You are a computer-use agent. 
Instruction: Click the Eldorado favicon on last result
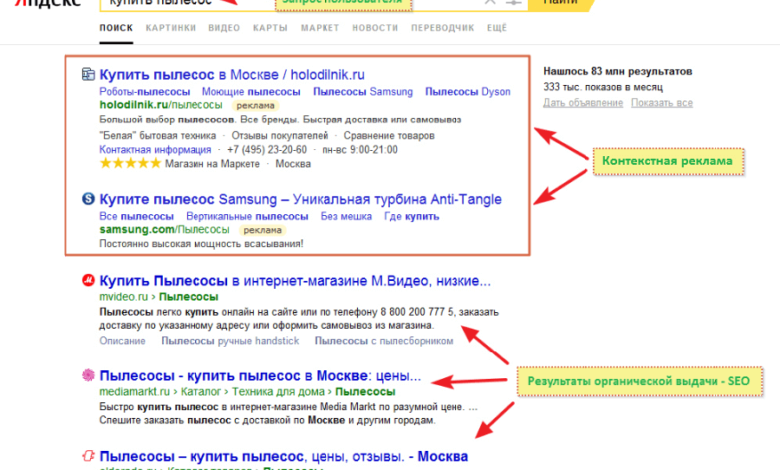click(88, 456)
